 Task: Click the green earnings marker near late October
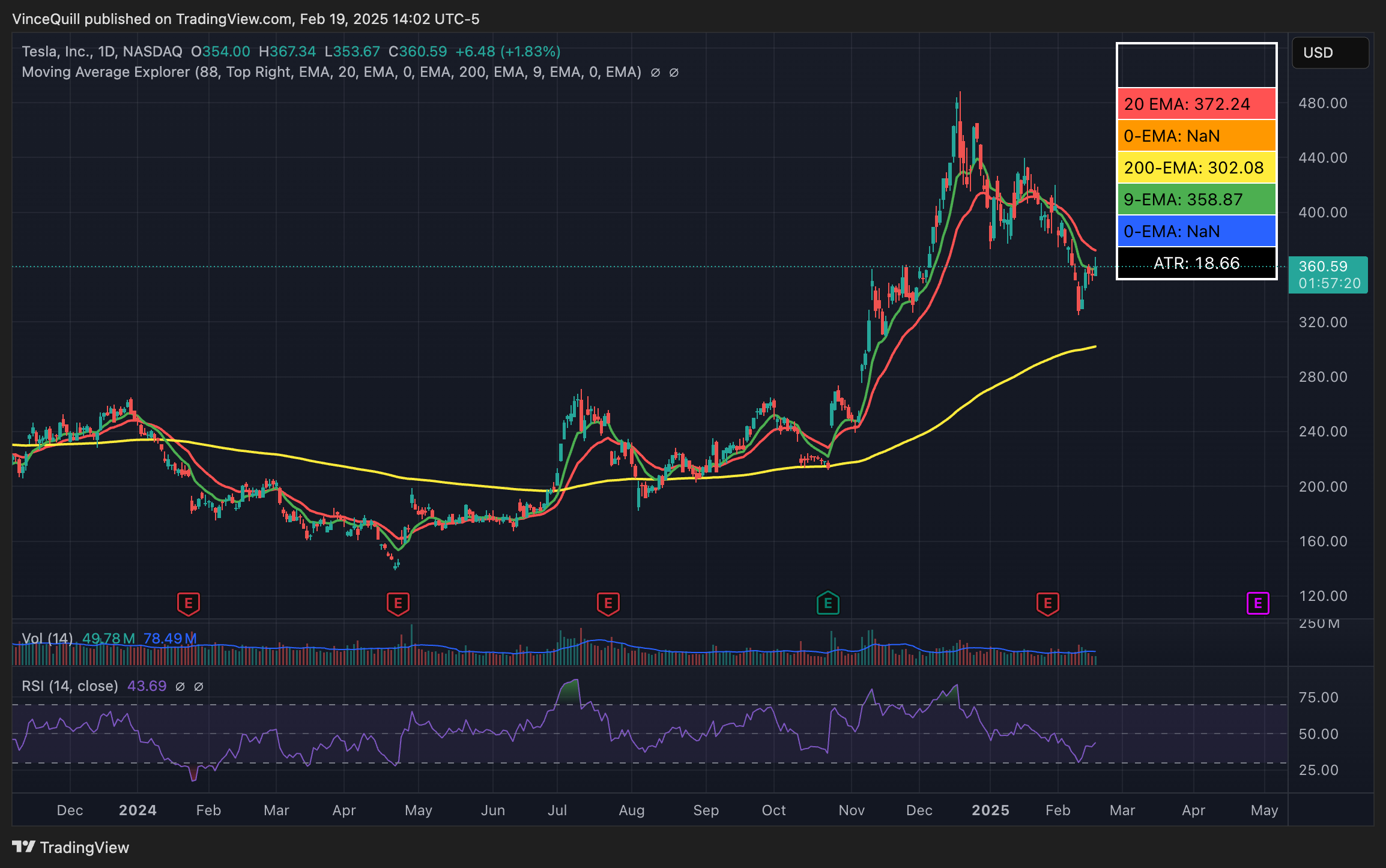coord(828,603)
